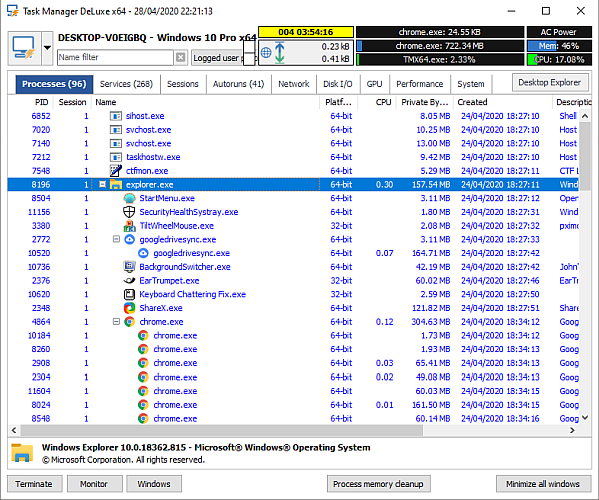Select svchost.exe with PID 7140
The image size is (599, 500).
tap(293, 143)
